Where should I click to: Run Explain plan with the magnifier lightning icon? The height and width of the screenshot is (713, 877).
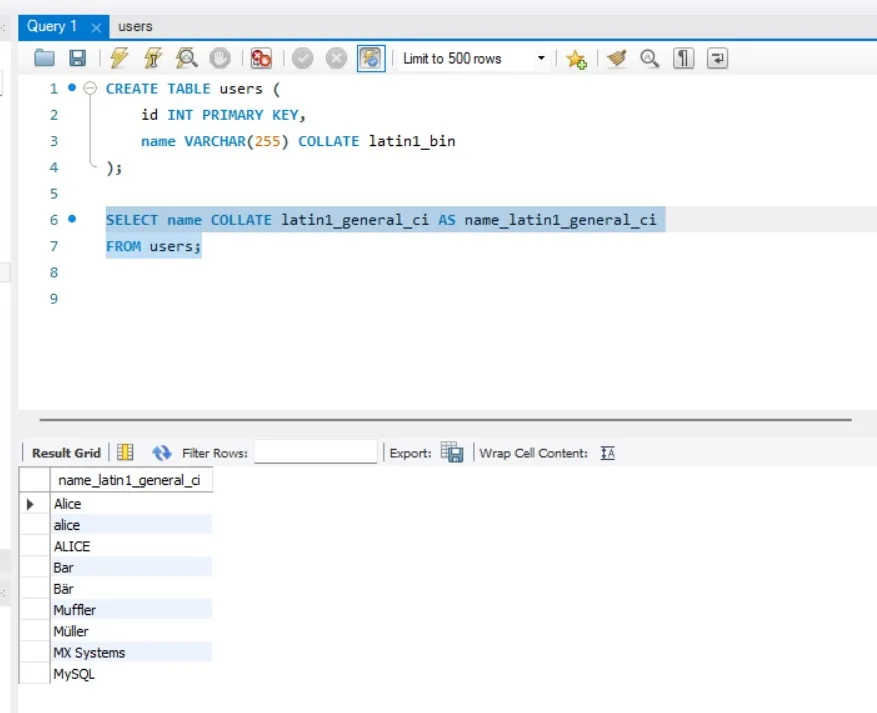coord(186,58)
